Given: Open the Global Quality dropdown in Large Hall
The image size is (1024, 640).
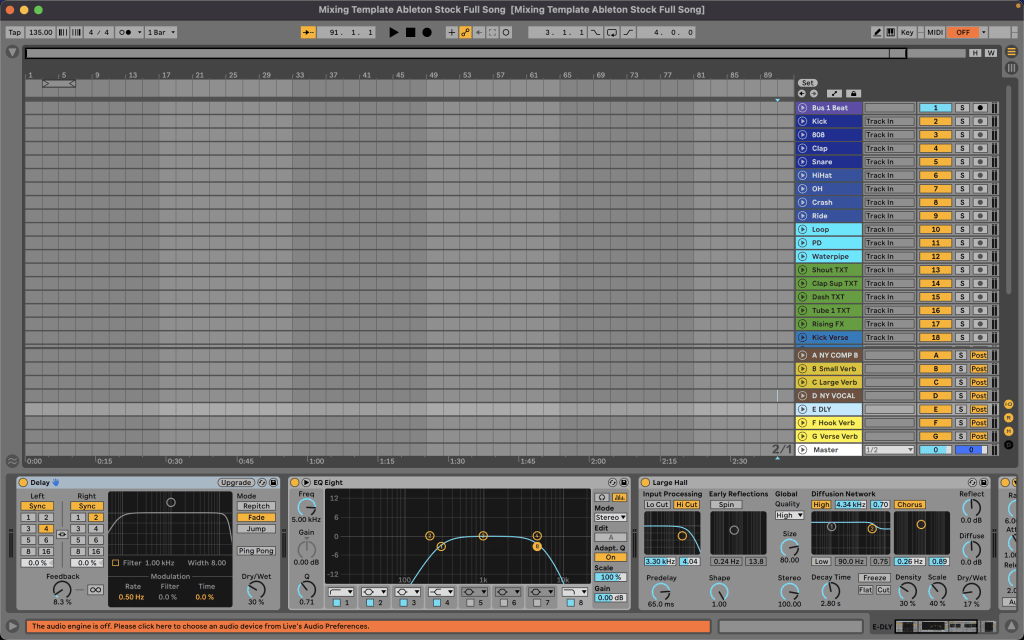Looking at the screenshot, I should [x=788, y=515].
